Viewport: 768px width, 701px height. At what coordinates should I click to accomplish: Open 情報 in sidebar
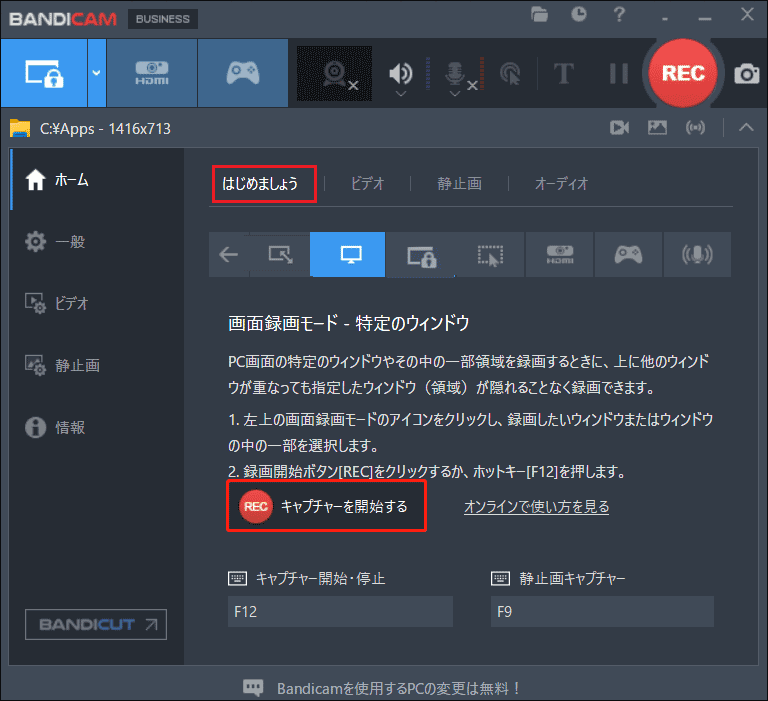(97, 427)
